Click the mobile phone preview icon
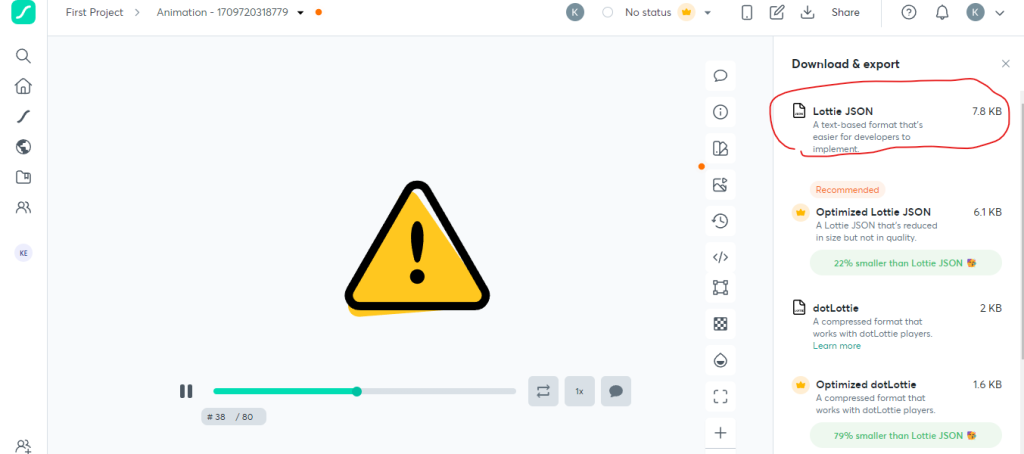Image resolution: width=1024 pixels, height=454 pixels. click(746, 12)
